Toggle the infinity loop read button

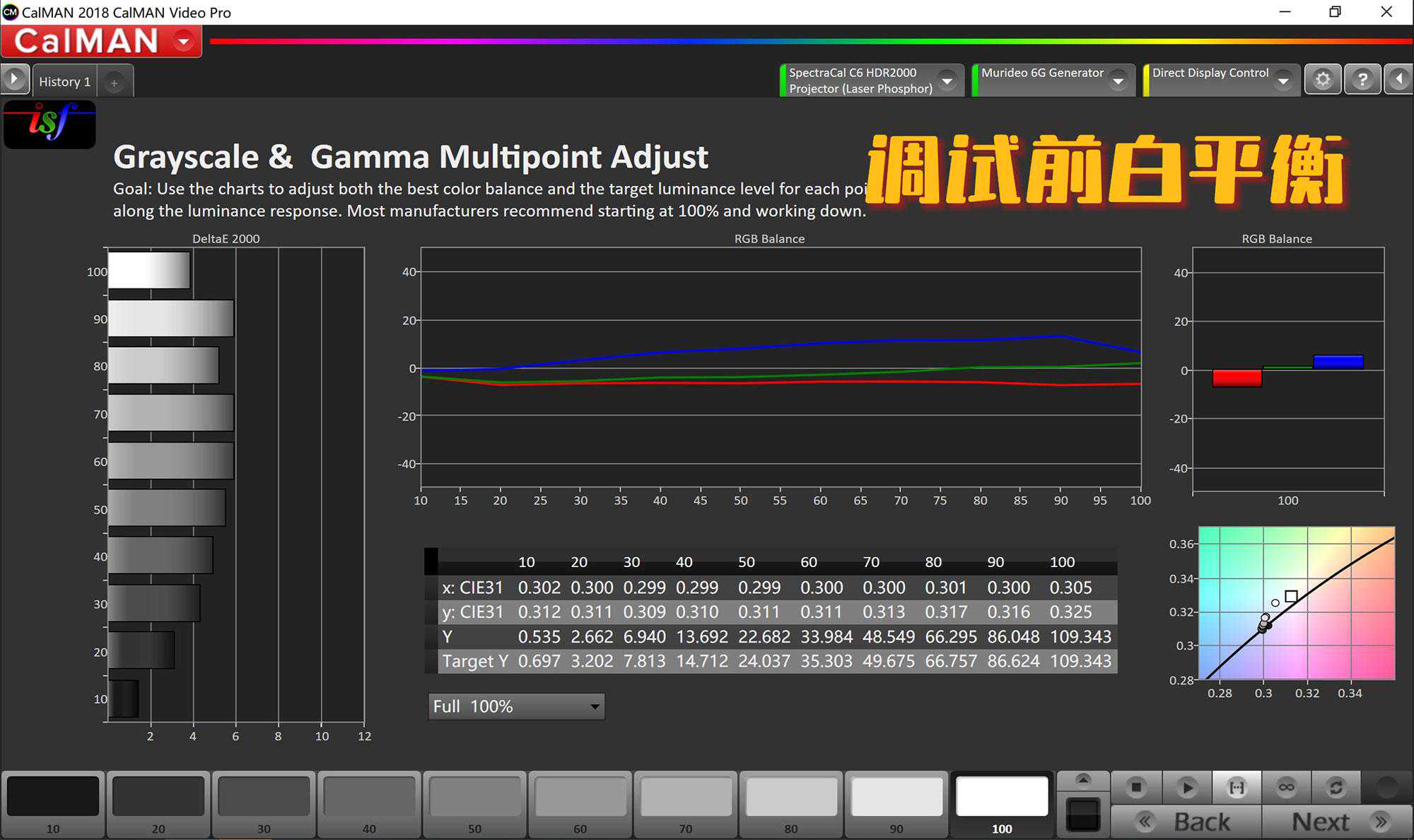tap(1286, 787)
